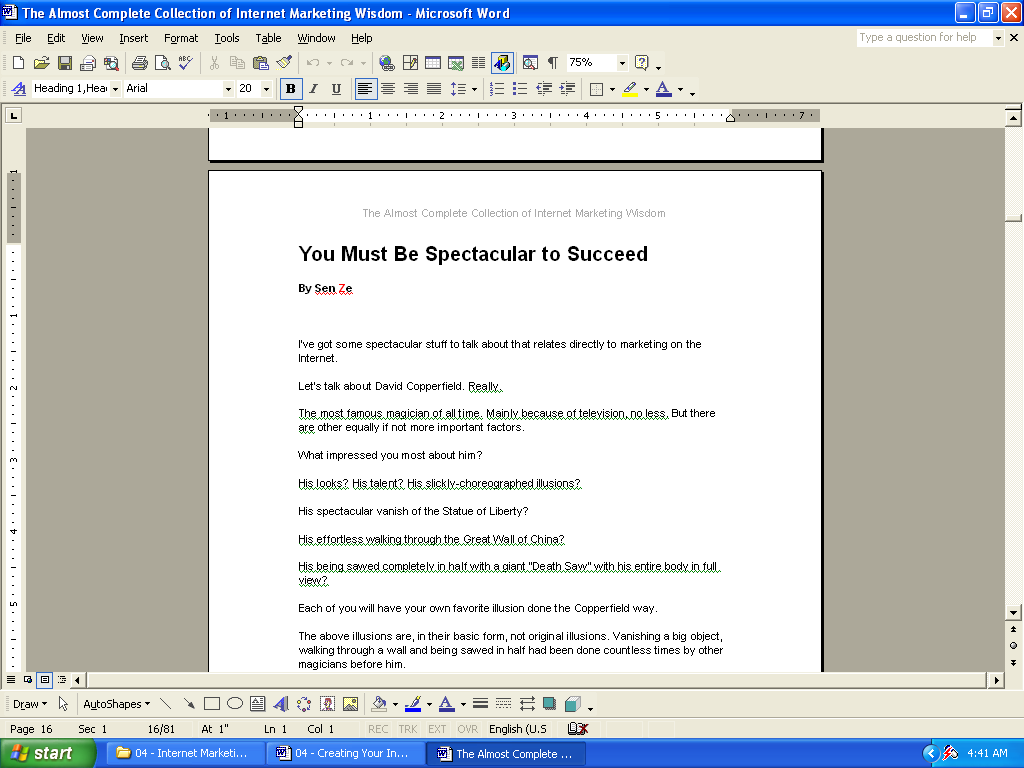Enable Align Left paragraph alignment
The width and height of the screenshot is (1024, 768).
click(x=366, y=89)
